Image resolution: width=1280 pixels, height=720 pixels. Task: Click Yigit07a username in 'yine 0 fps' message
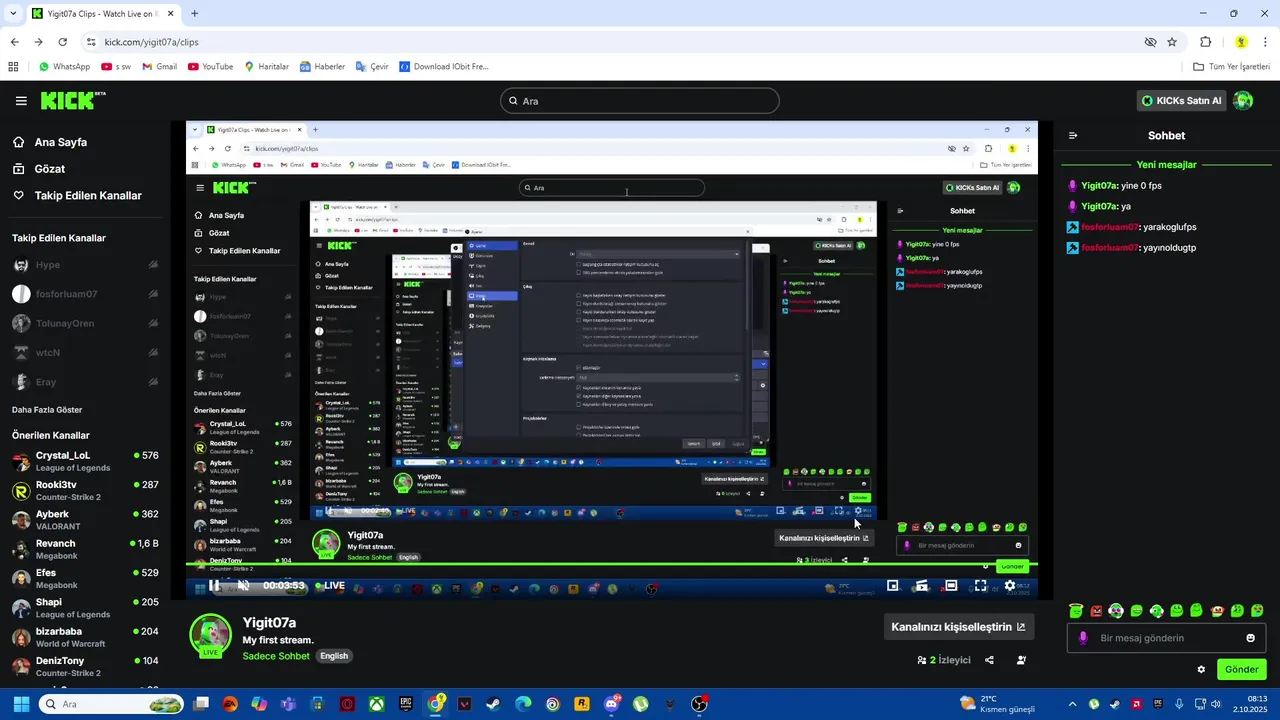1099,186
